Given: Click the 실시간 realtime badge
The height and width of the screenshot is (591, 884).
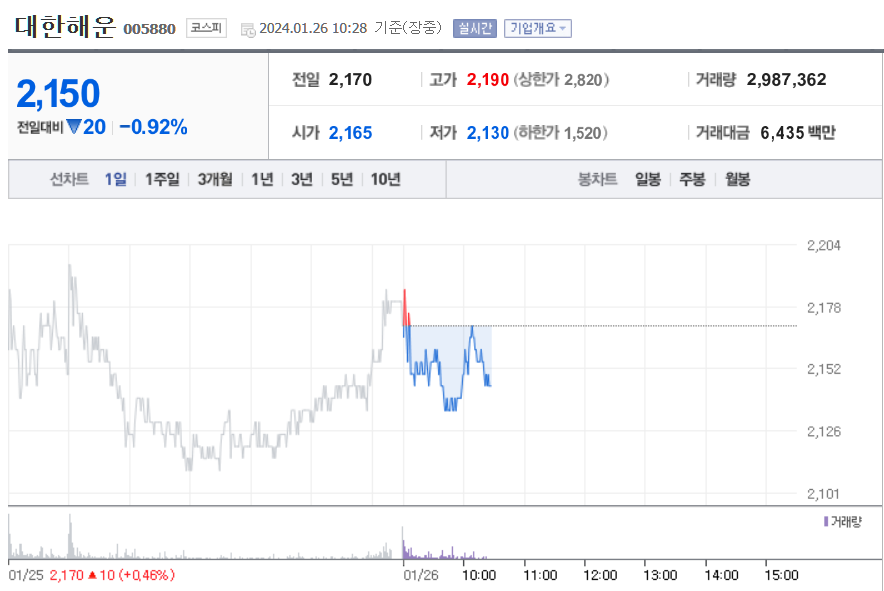Looking at the screenshot, I should pyautogui.click(x=474, y=28).
